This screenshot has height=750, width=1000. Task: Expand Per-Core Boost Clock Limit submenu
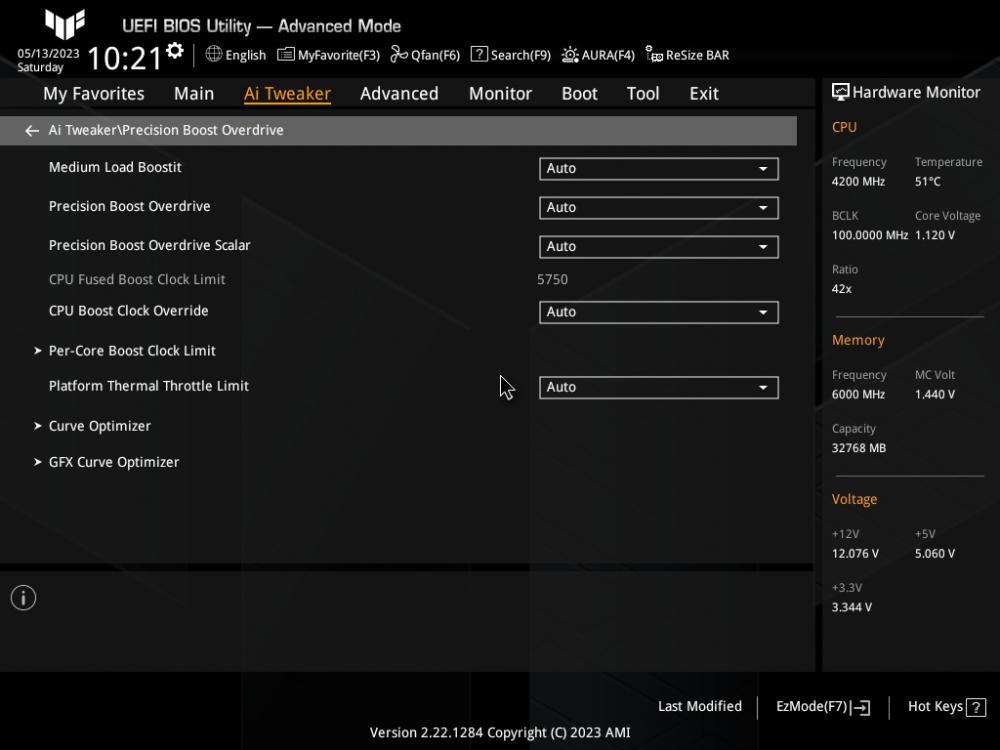point(132,351)
